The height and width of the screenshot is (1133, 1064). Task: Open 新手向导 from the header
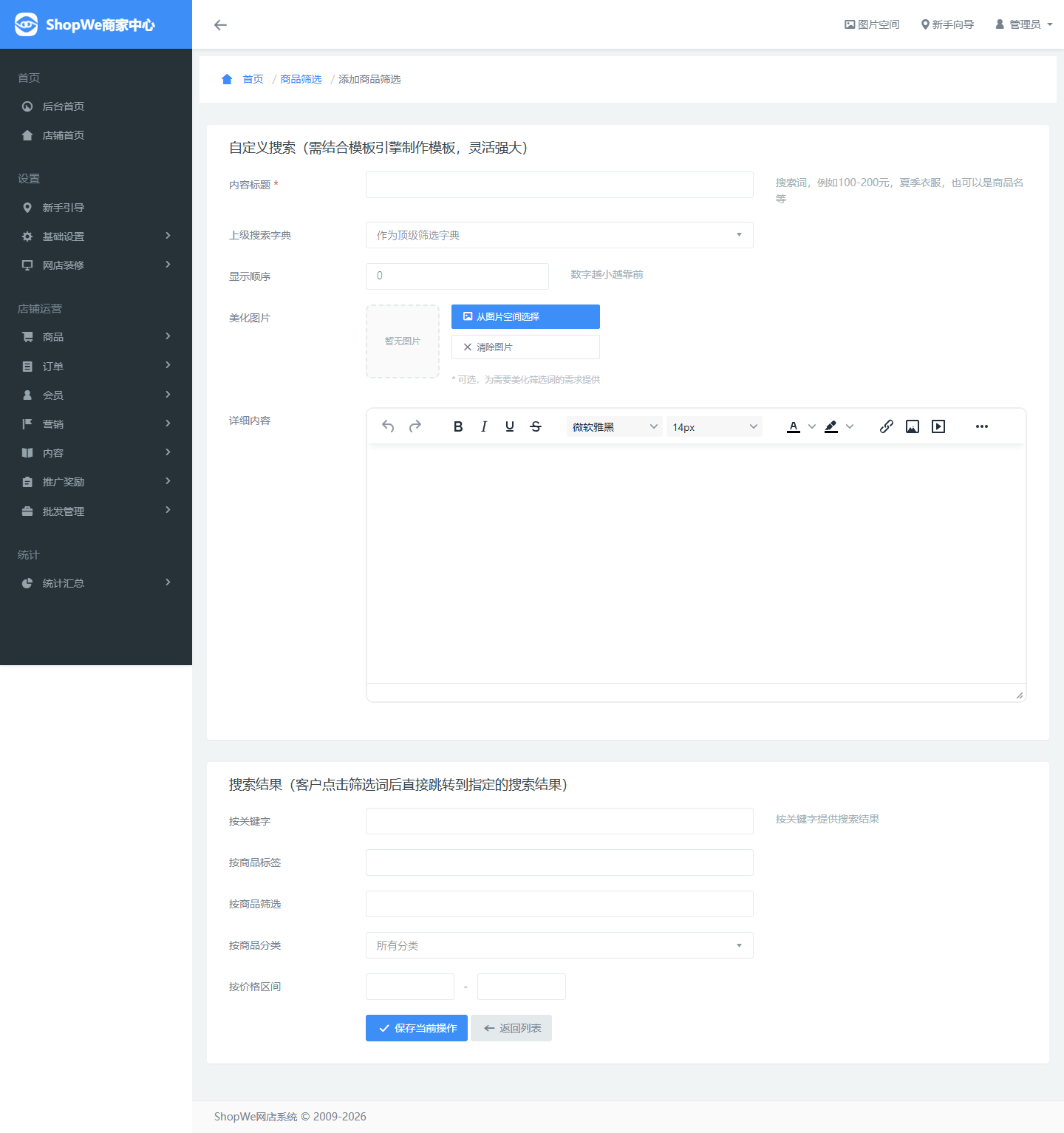pos(947,24)
